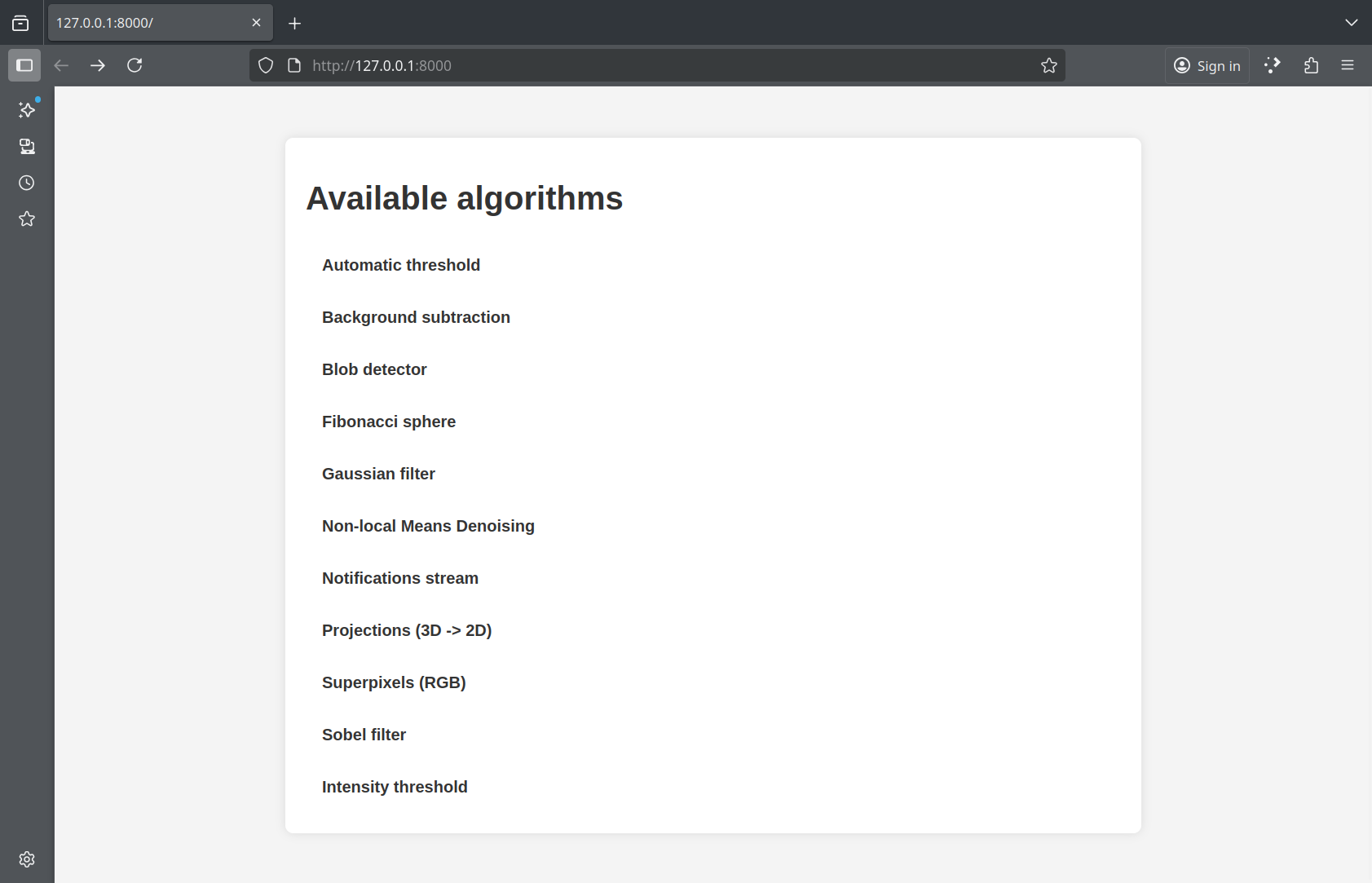
Task: Open the list-all-tabs dropdown
Action: click(1351, 22)
